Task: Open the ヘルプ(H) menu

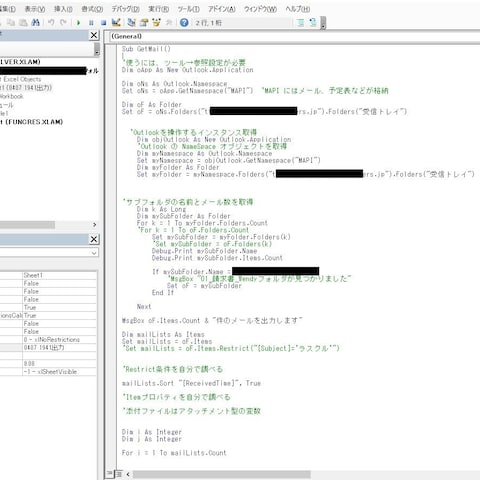Action: pyautogui.click(x=297, y=9)
